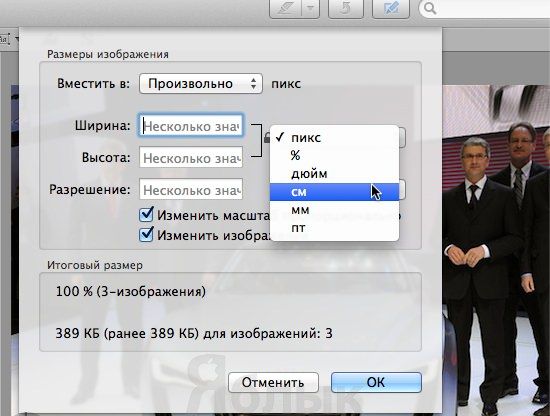The height and width of the screenshot is (416, 550).
Task: Select '%' unit from menu
Action: tap(334, 155)
